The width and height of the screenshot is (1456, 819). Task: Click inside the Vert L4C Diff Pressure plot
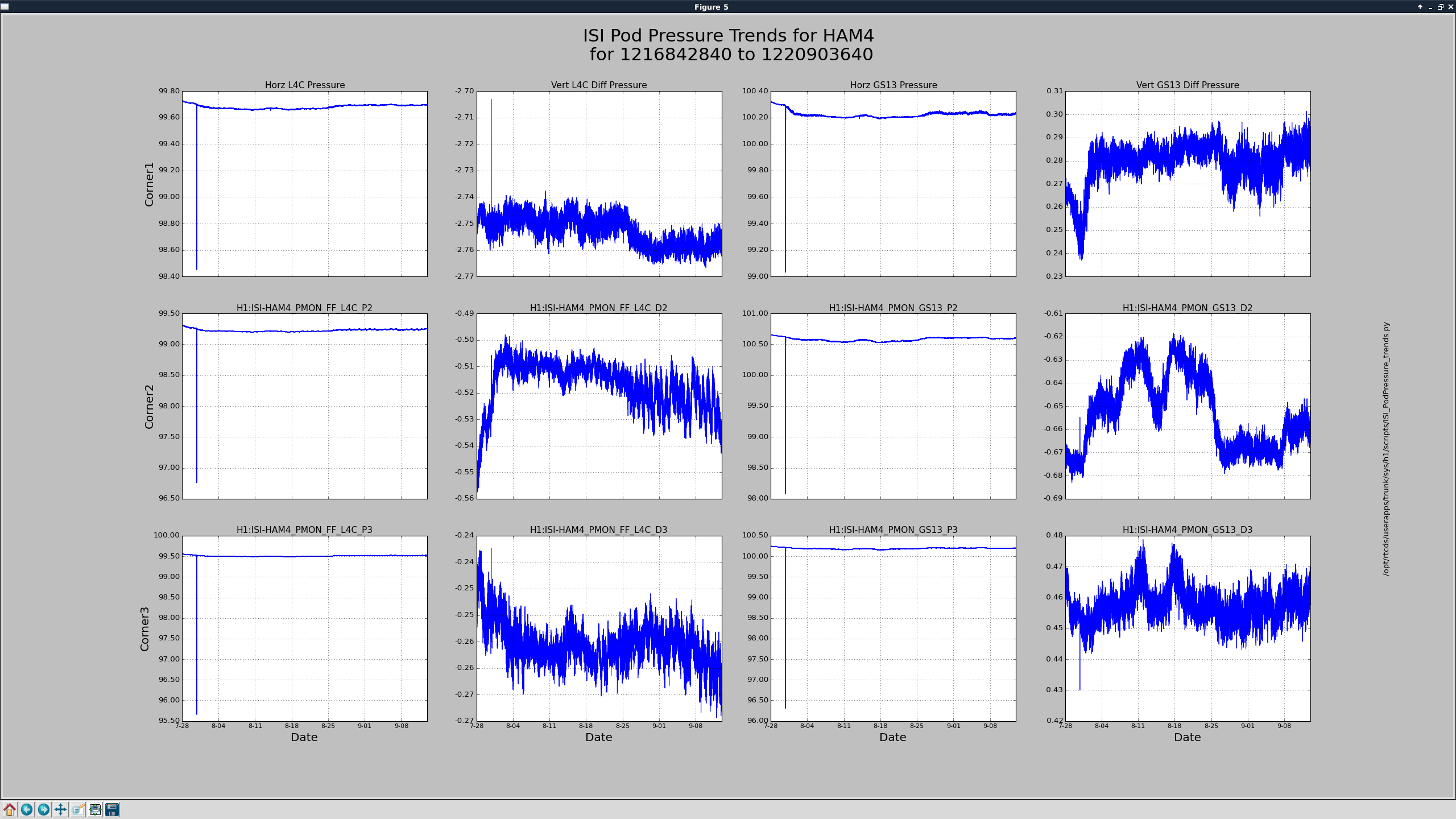(x=599, y=184)
